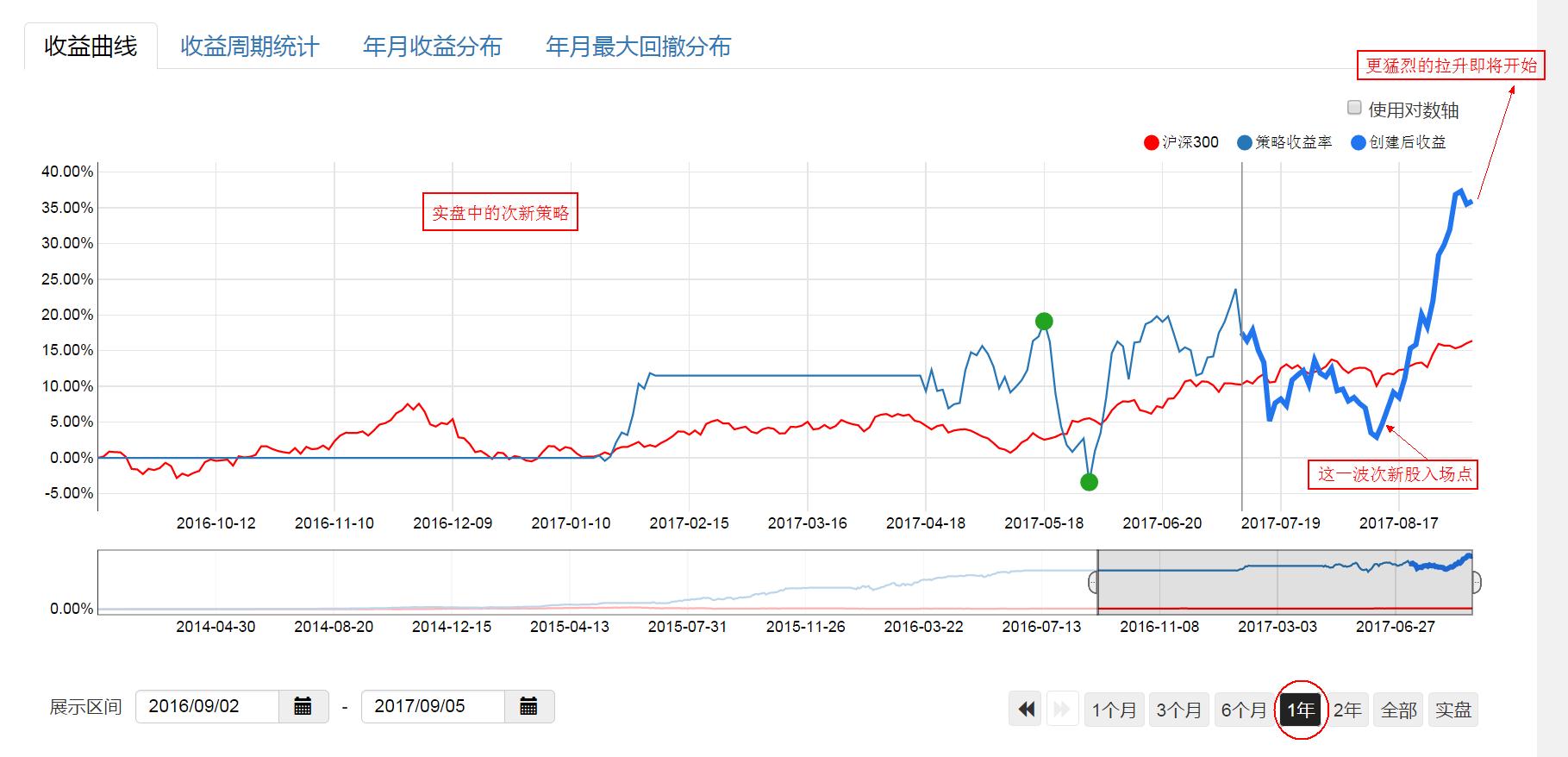This screenshot has width=1568, height=757.
Task: Open 年月最大回撤分布 tab
Action: tap(639, 47)
